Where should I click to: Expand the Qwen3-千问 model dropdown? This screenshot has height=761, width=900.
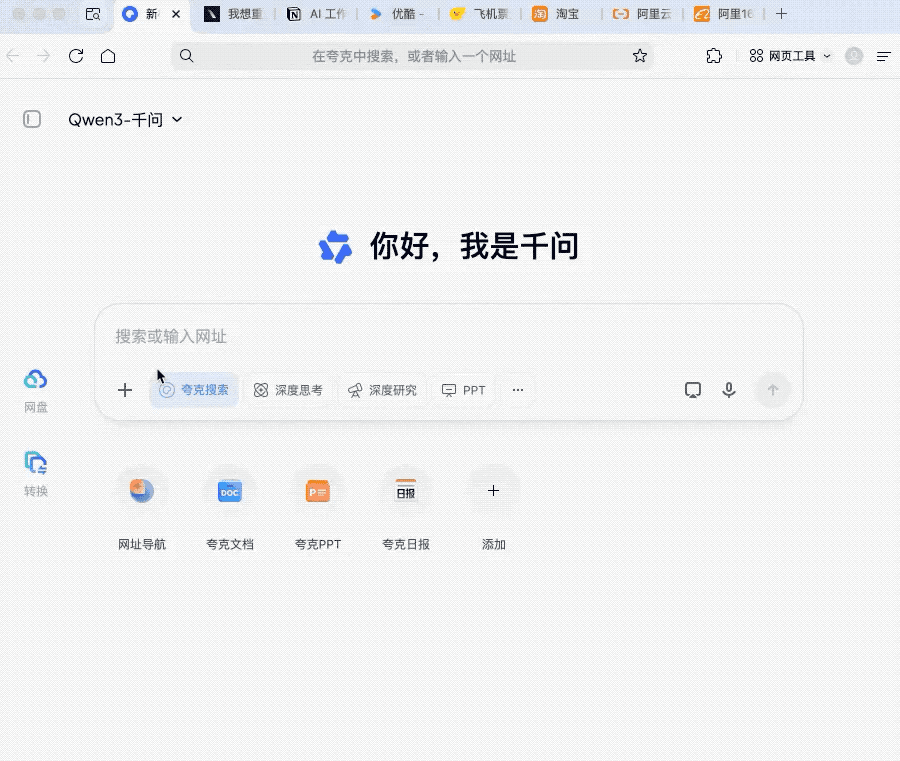[125, 120]
